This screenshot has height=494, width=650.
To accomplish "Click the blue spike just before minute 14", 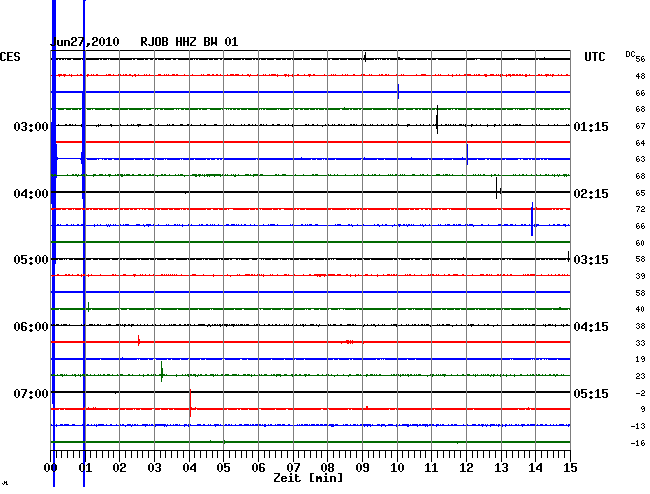I will [x=532, y=219].
